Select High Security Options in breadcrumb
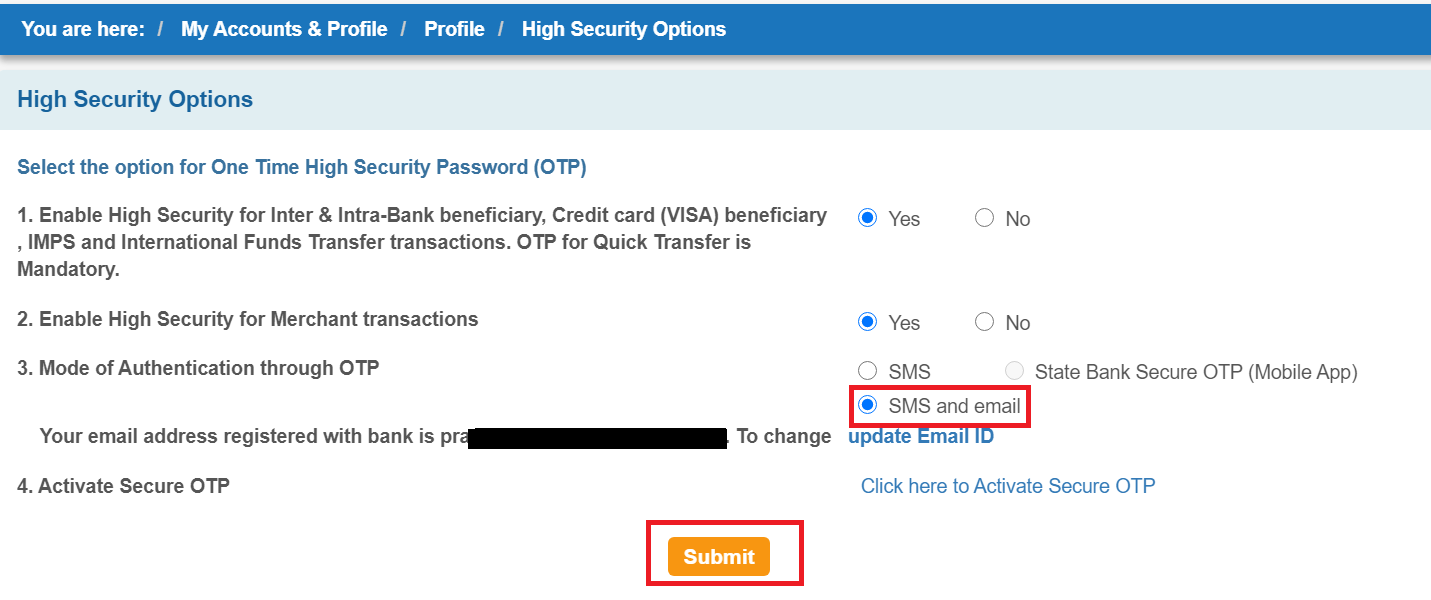Image resolution: width=1431 pixels, height=600 pixels. click(623, 29)
